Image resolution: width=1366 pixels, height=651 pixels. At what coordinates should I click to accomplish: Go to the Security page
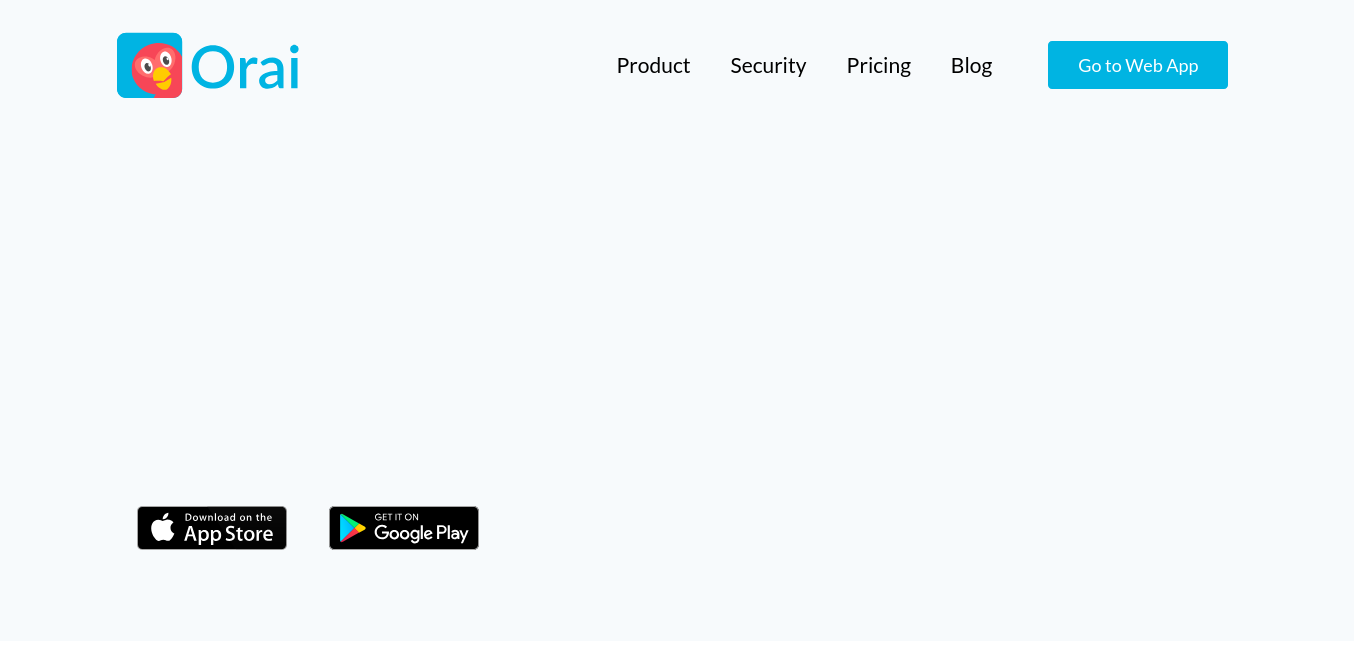pos(768,65)
